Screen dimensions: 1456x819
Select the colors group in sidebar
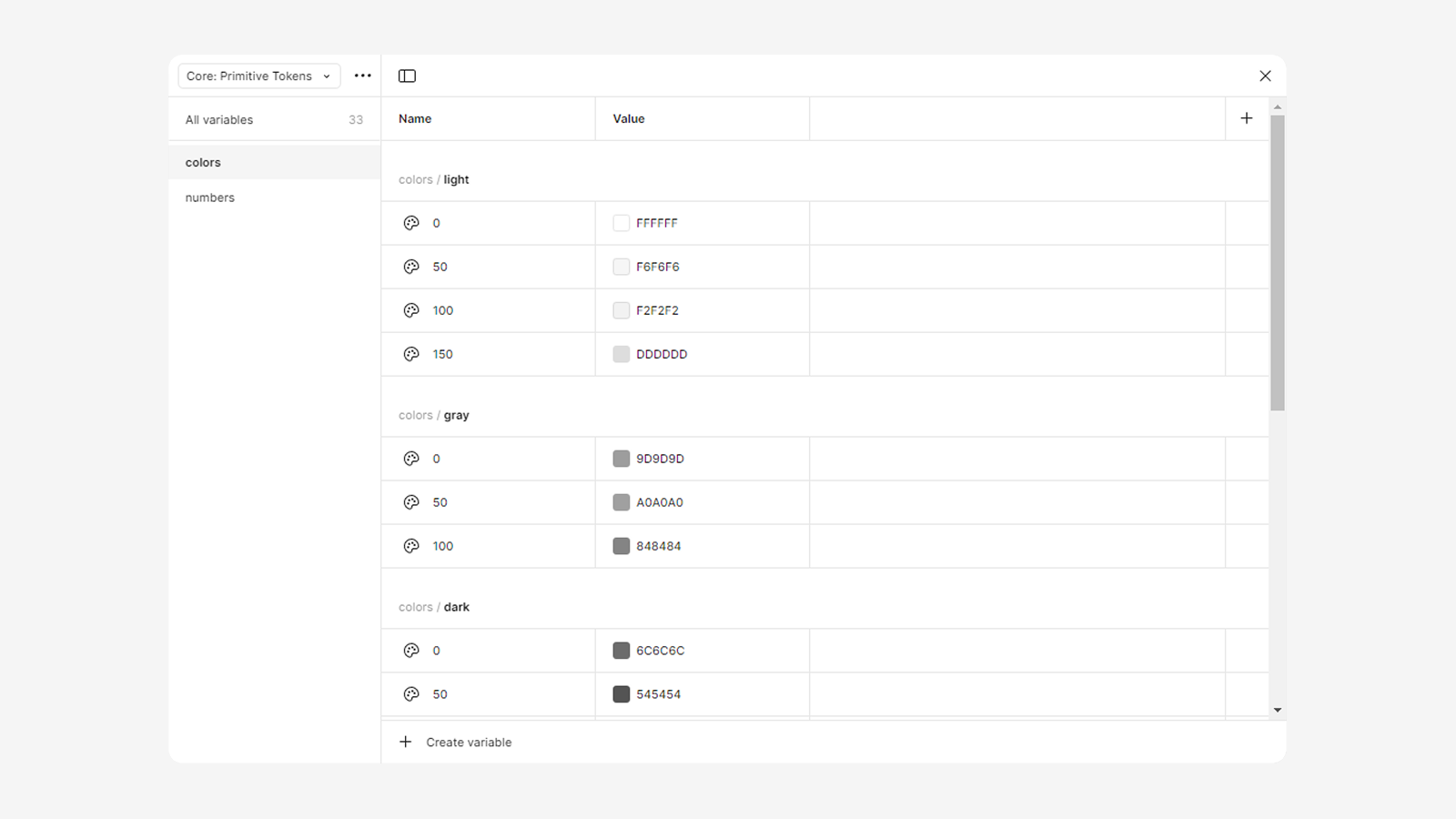pyautogui.click(x=203, y=163)
